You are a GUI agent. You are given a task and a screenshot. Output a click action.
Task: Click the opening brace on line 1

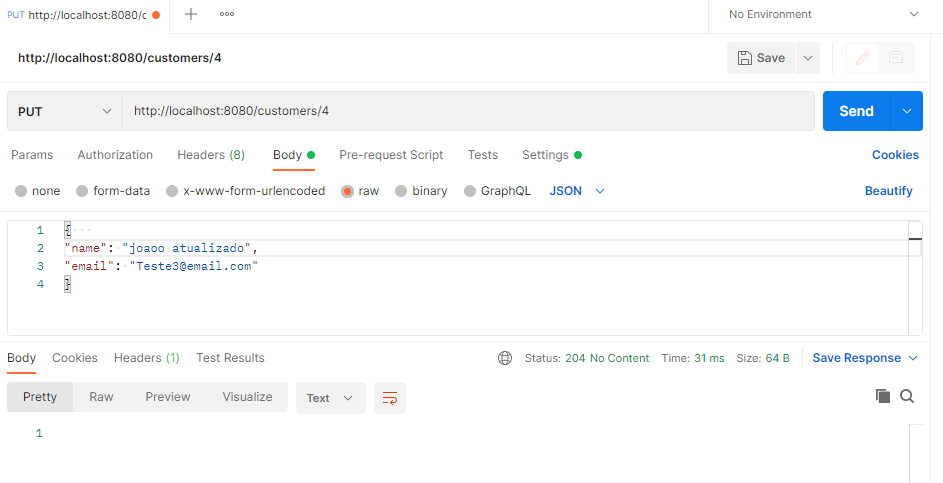(x=68, y=230)
